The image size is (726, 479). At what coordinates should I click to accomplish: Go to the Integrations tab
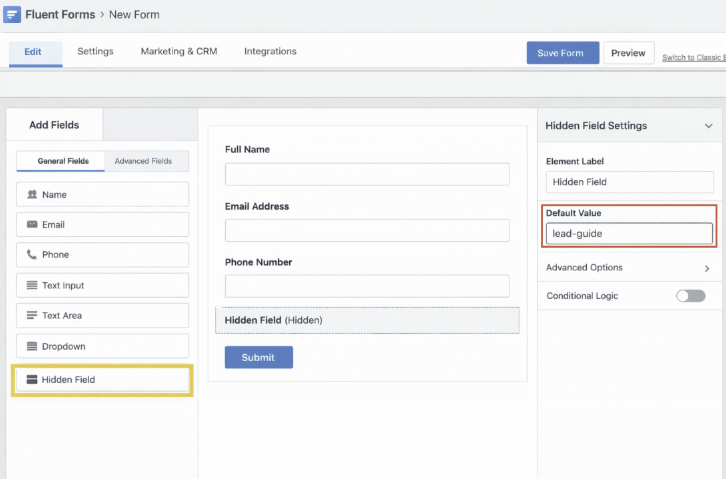[270, 52]
